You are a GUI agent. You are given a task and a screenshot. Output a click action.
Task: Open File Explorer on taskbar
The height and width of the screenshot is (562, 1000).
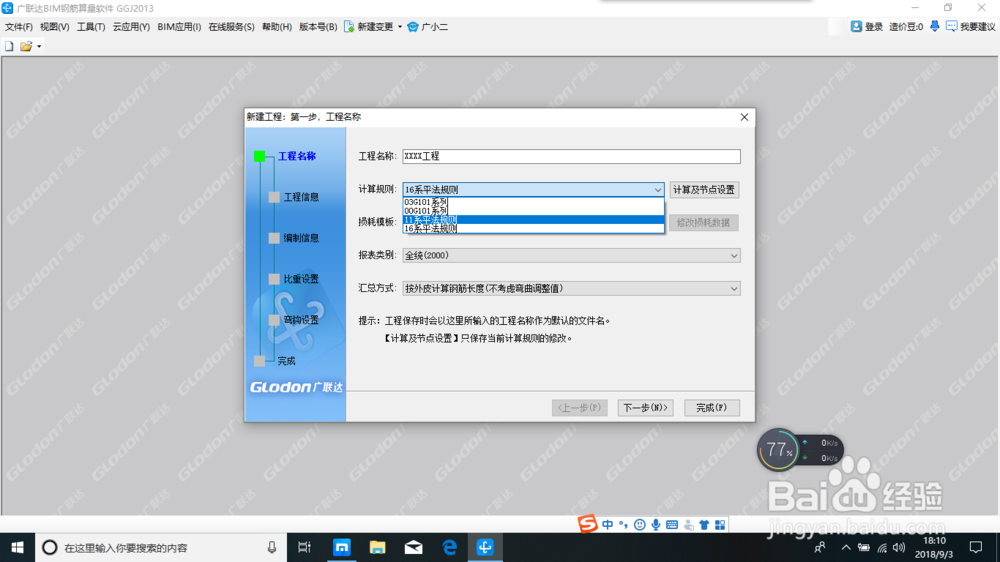click(378, 547)
